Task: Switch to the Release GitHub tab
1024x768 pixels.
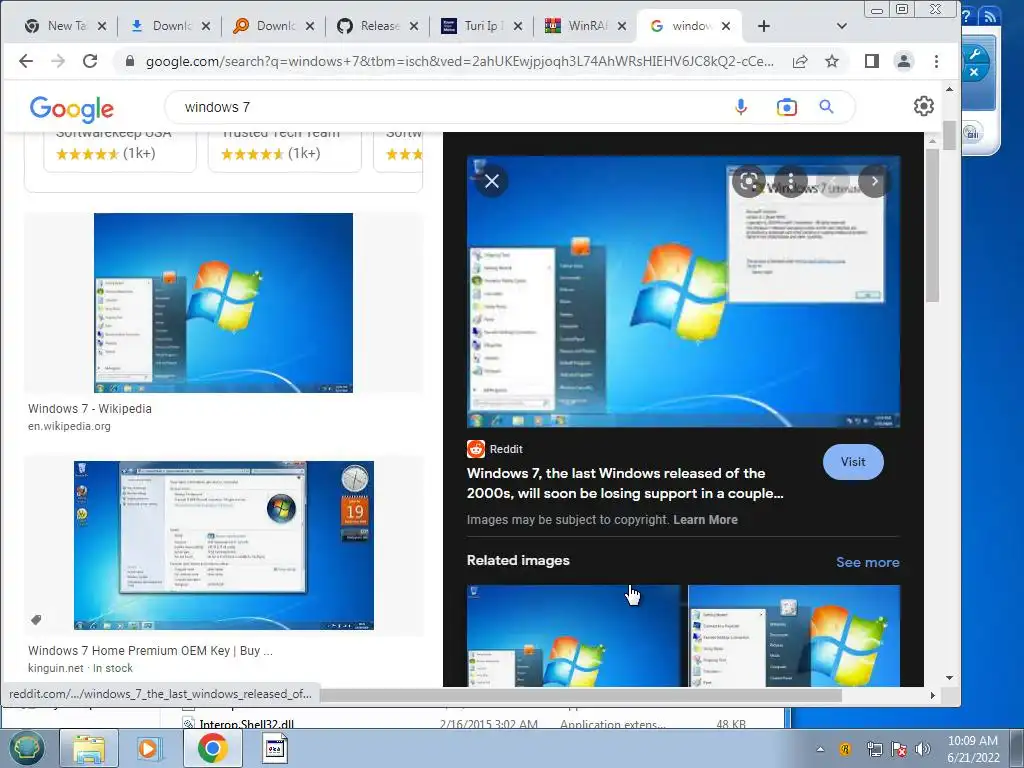Action: [x=377, y=26]
